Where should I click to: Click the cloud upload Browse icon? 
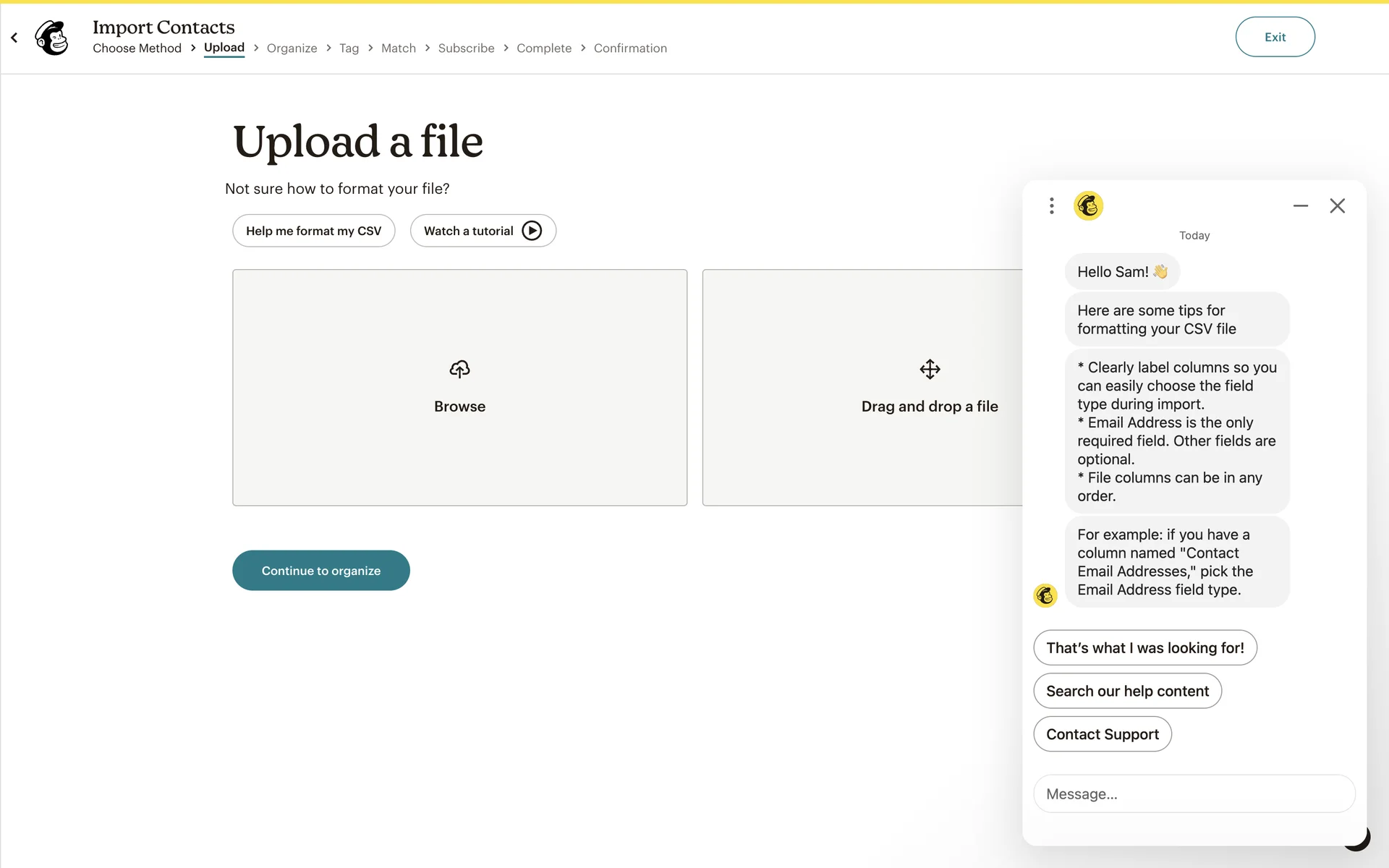(x=459, y=370)
